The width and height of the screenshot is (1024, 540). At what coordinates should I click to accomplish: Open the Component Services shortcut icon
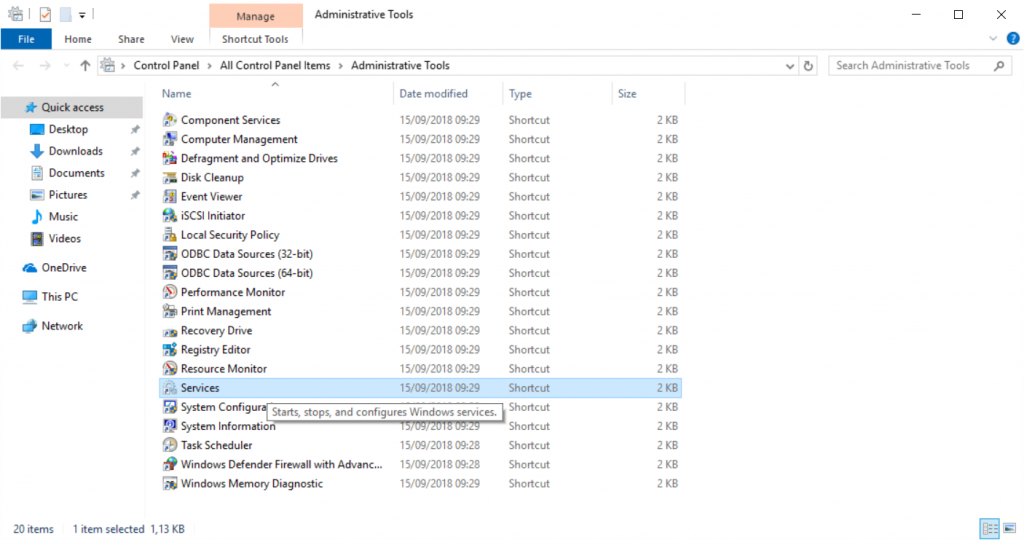[170, 119]
